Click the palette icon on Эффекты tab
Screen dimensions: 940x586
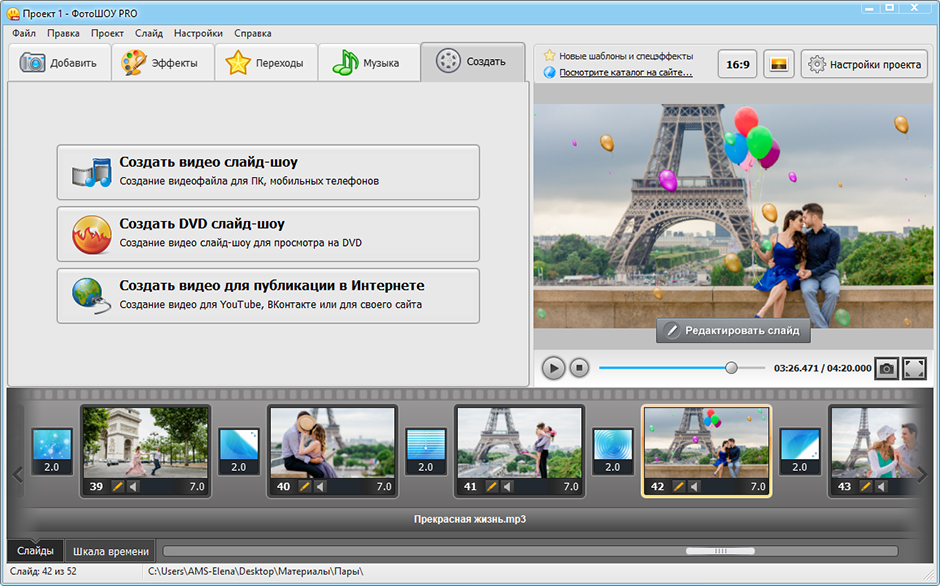134,62
